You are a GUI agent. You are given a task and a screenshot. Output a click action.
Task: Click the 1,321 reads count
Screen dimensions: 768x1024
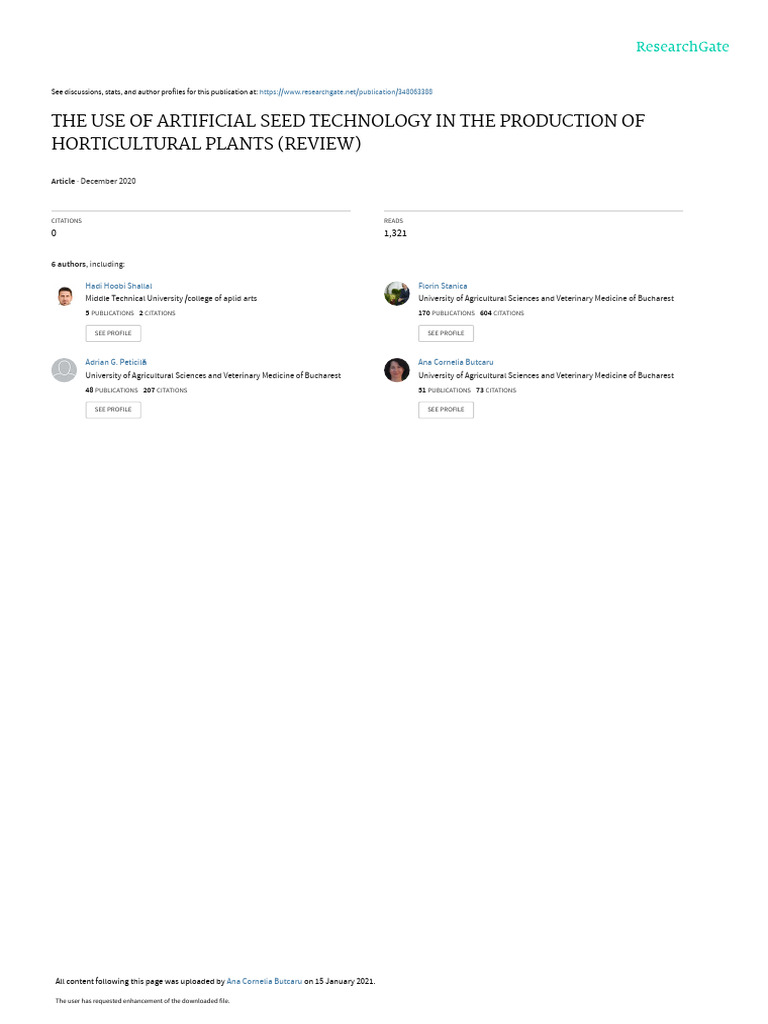point(395,233)
